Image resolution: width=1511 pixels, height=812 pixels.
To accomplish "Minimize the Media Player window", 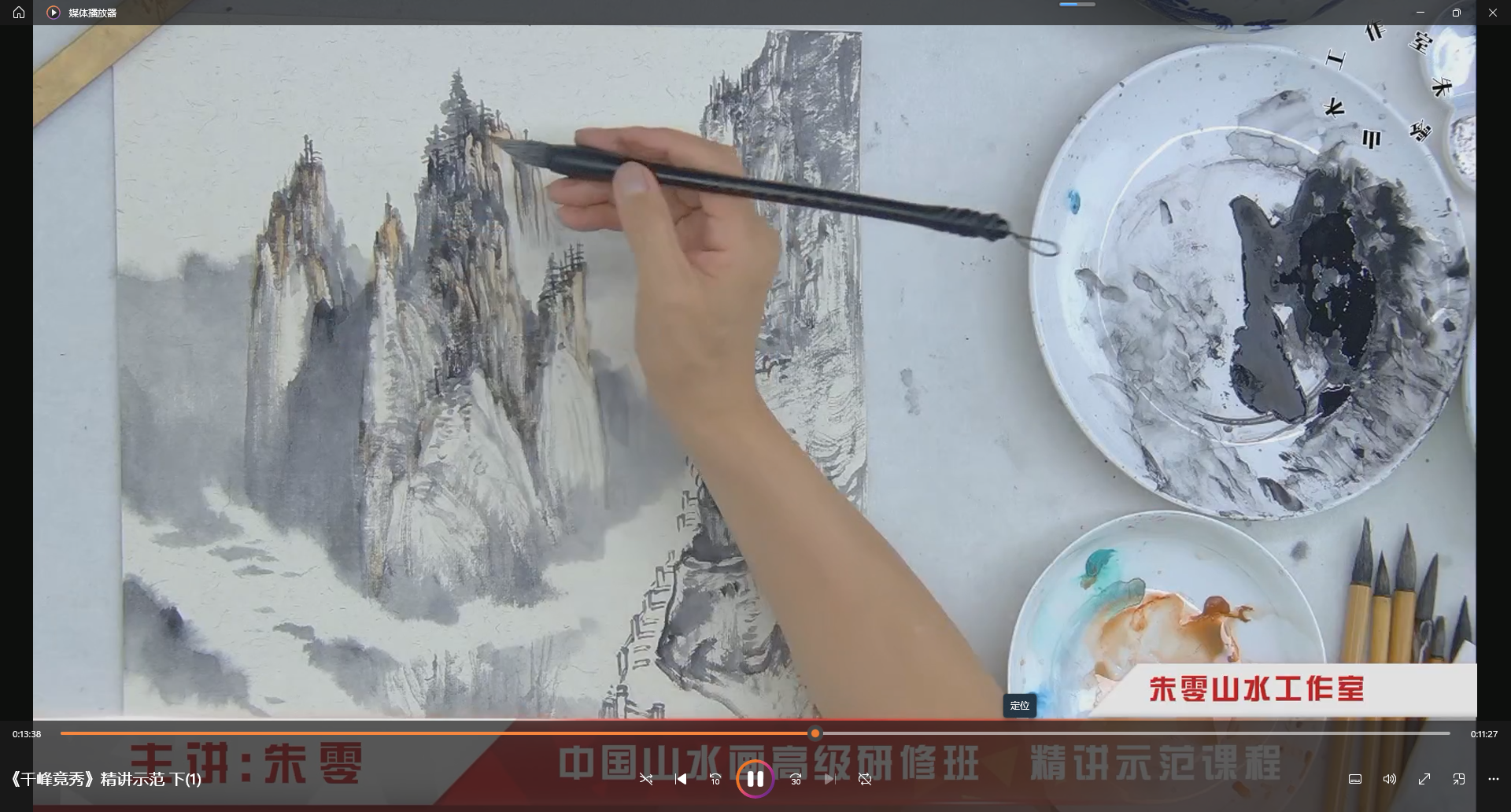I will click(1420, 13).
